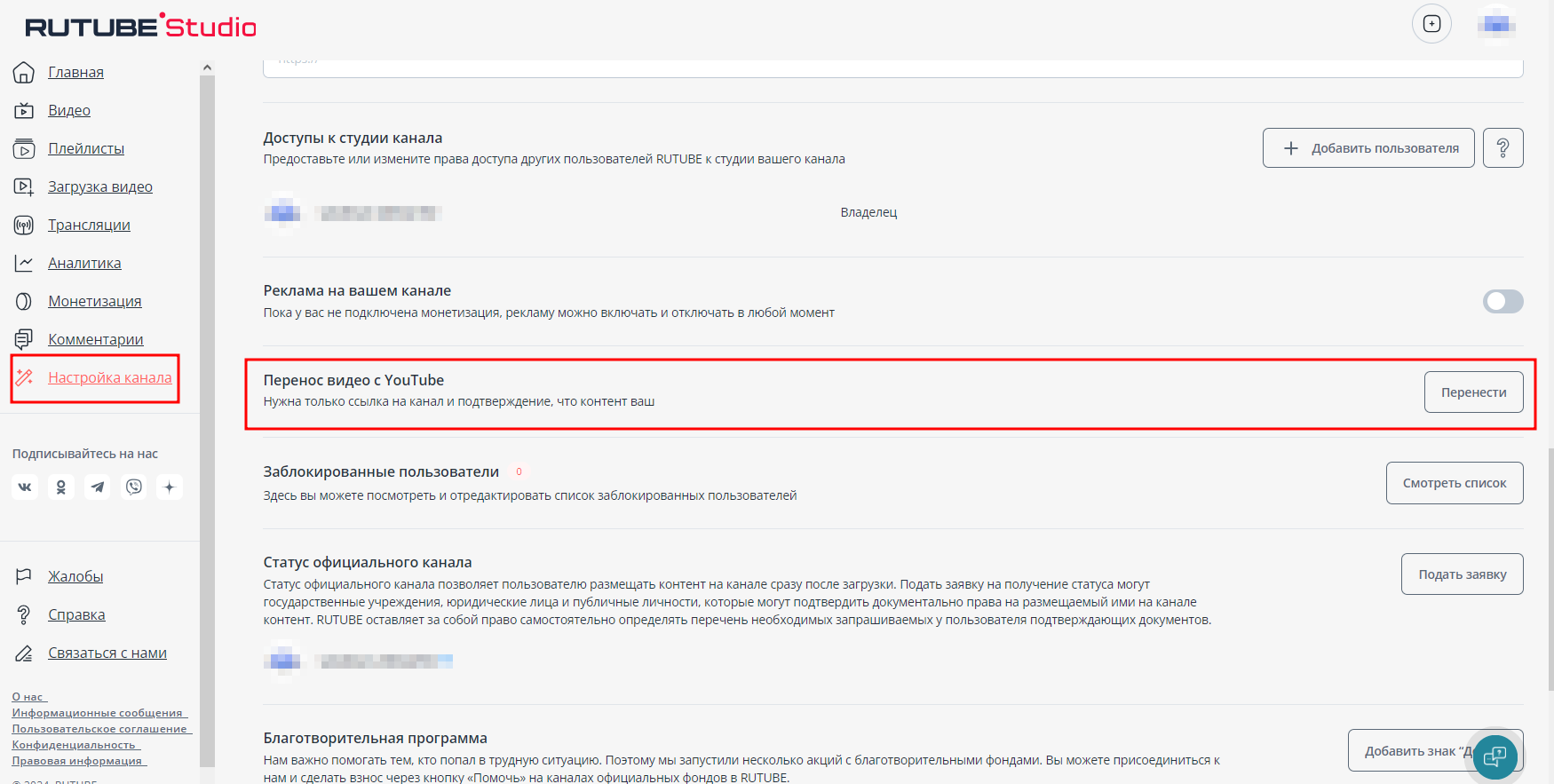Viewport: 1554px width, 784px height.
Task: Open the Монетизация section
Action: pyautogui.click(x=95, y=301)
